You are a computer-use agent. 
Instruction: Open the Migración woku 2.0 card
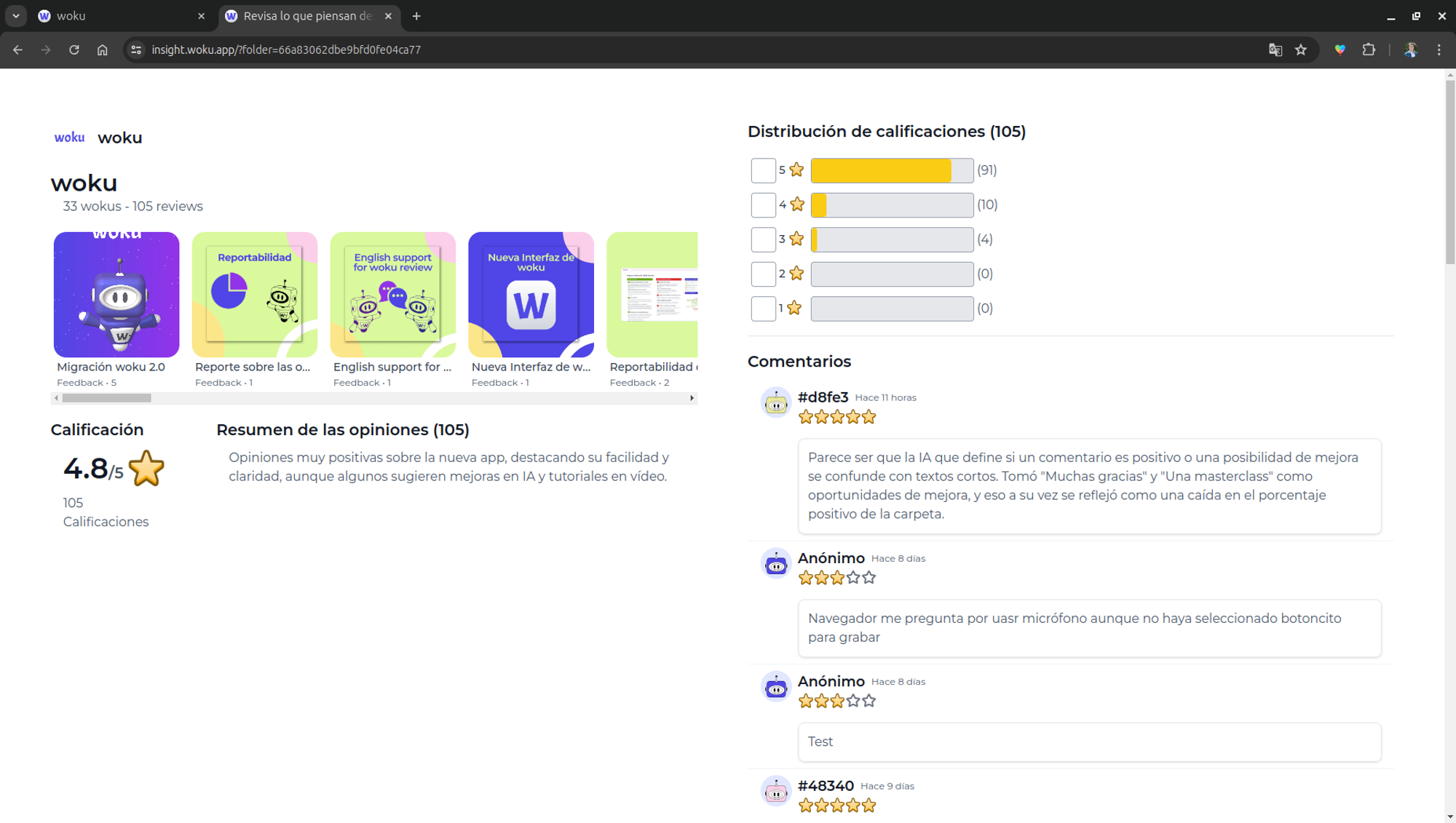click(116, 295)
